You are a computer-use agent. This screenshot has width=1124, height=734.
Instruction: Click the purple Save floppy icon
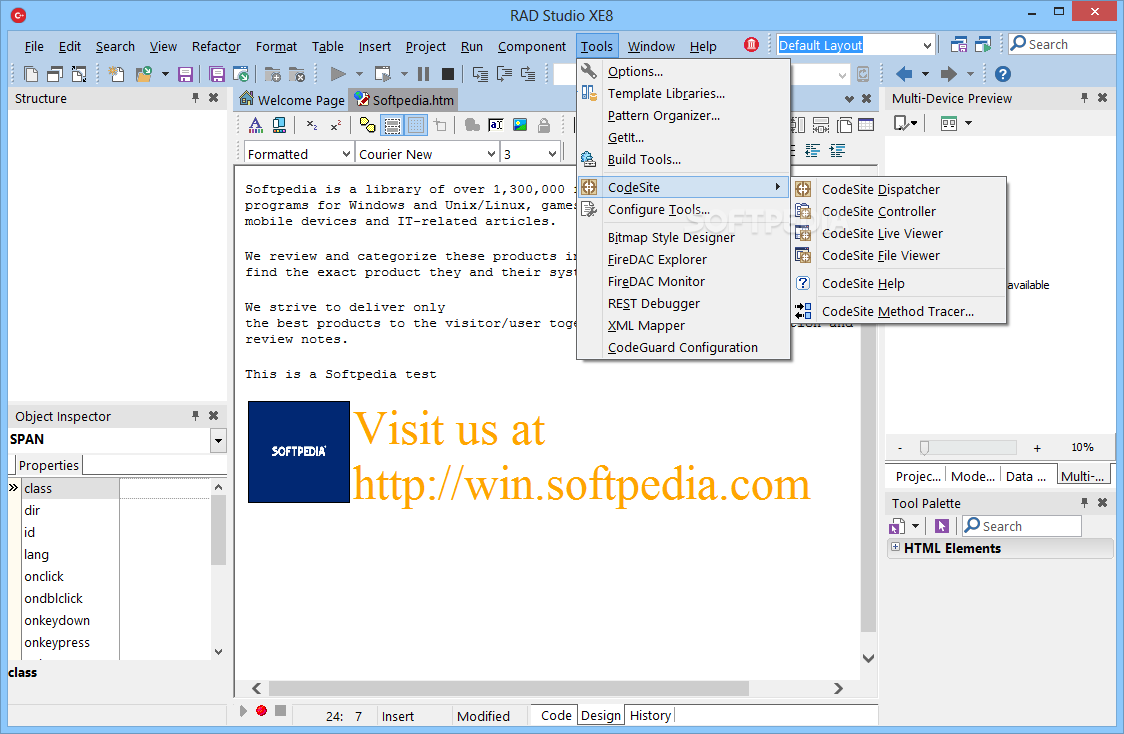coord(186,74)
